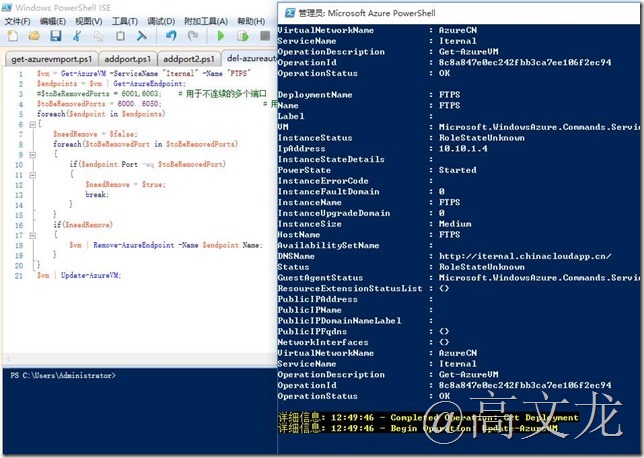
Task: Run the script with the green play icon
Action: point(221,36)
